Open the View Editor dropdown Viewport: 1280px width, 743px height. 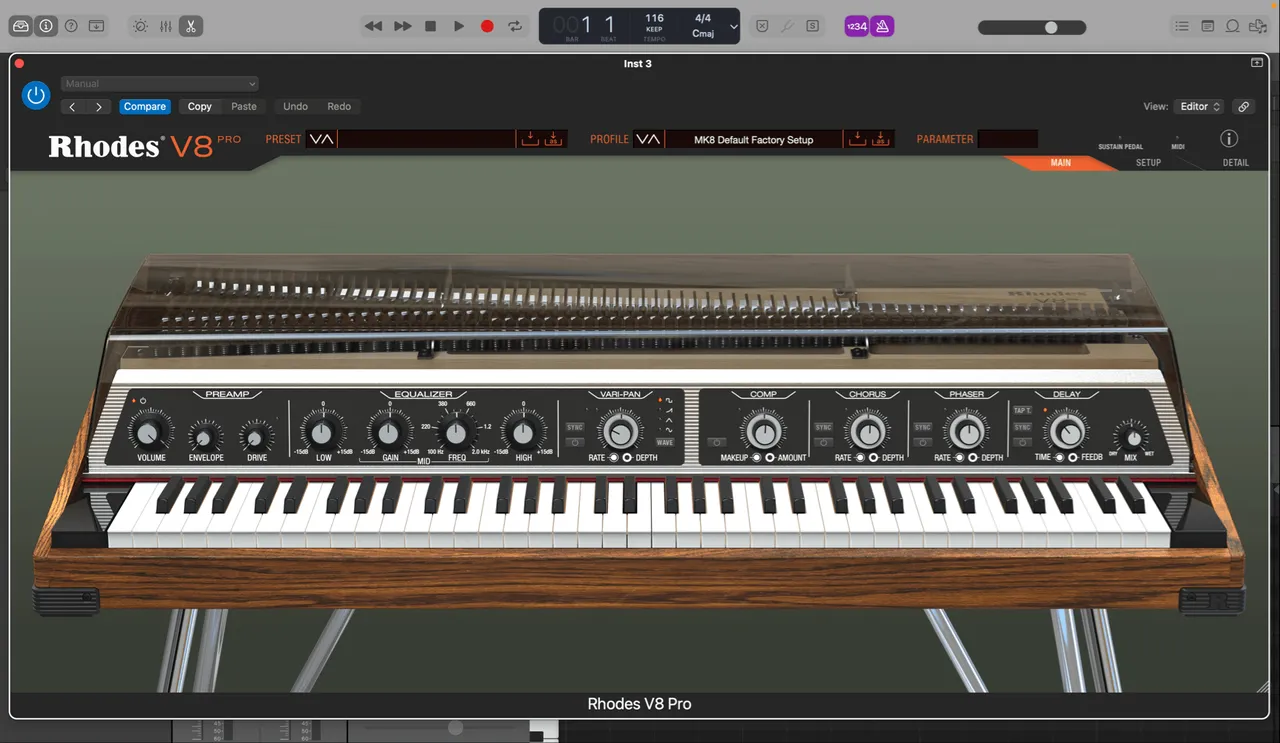click(x=1199, y=107)
